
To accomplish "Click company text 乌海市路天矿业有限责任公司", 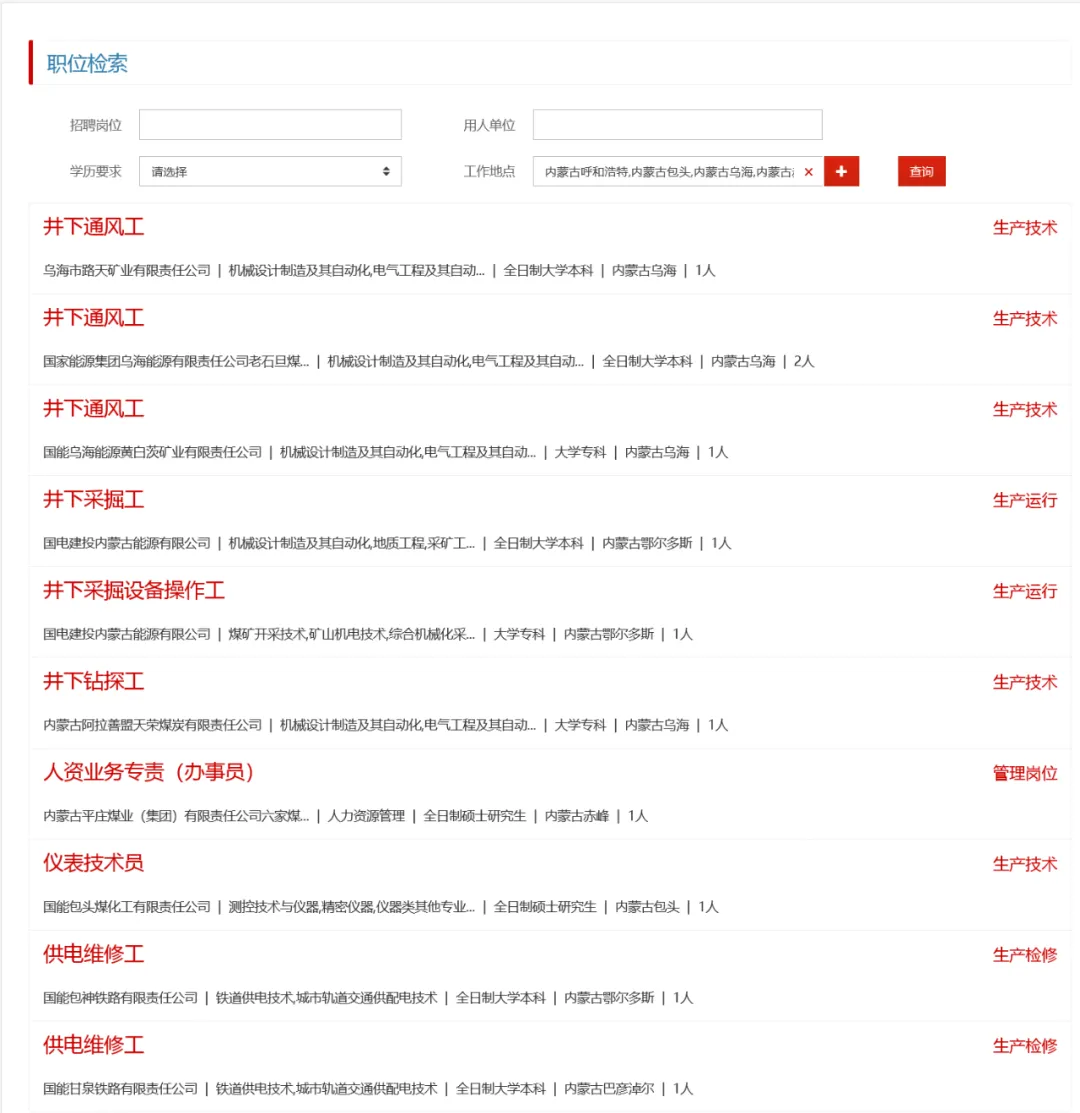I will pyautogui.click(x=127, y=270).
